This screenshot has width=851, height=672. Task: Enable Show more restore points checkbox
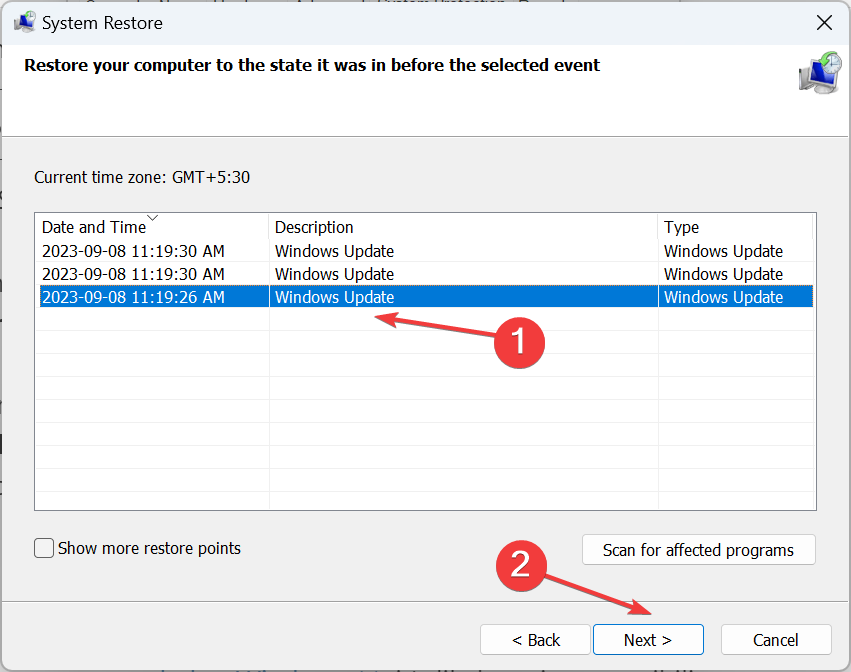tap(44, 548)
